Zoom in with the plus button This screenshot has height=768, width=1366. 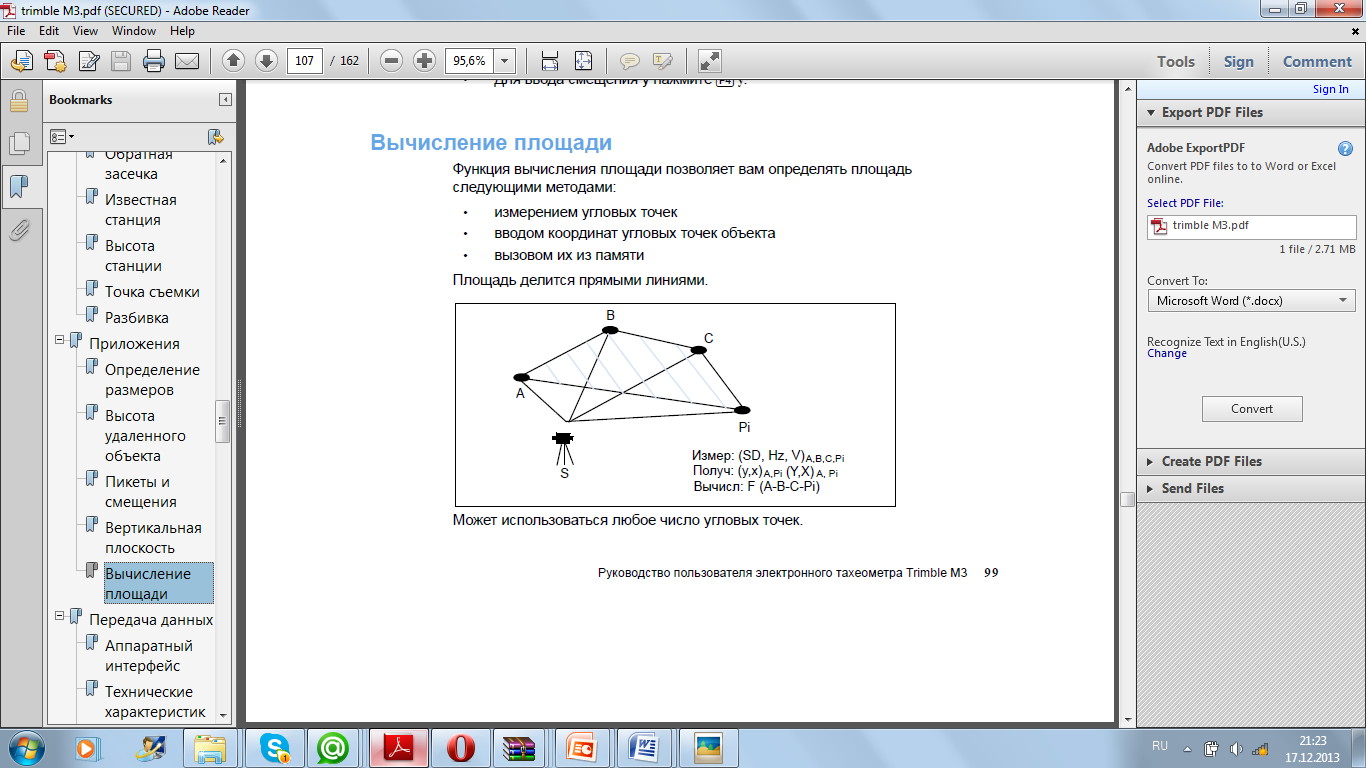(x=424, y=61)
